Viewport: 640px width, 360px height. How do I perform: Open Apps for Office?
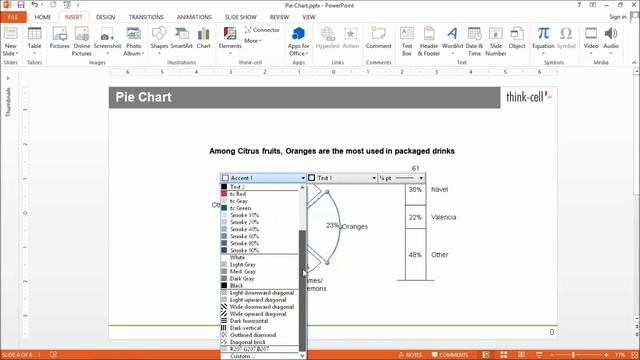(x=298, y=41)
